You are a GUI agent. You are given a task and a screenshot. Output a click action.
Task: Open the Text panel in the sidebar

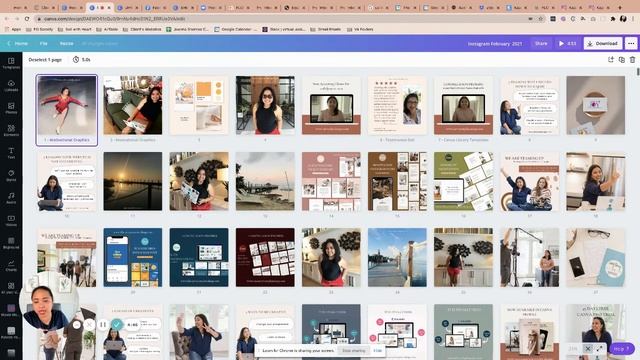pos(11,153)
